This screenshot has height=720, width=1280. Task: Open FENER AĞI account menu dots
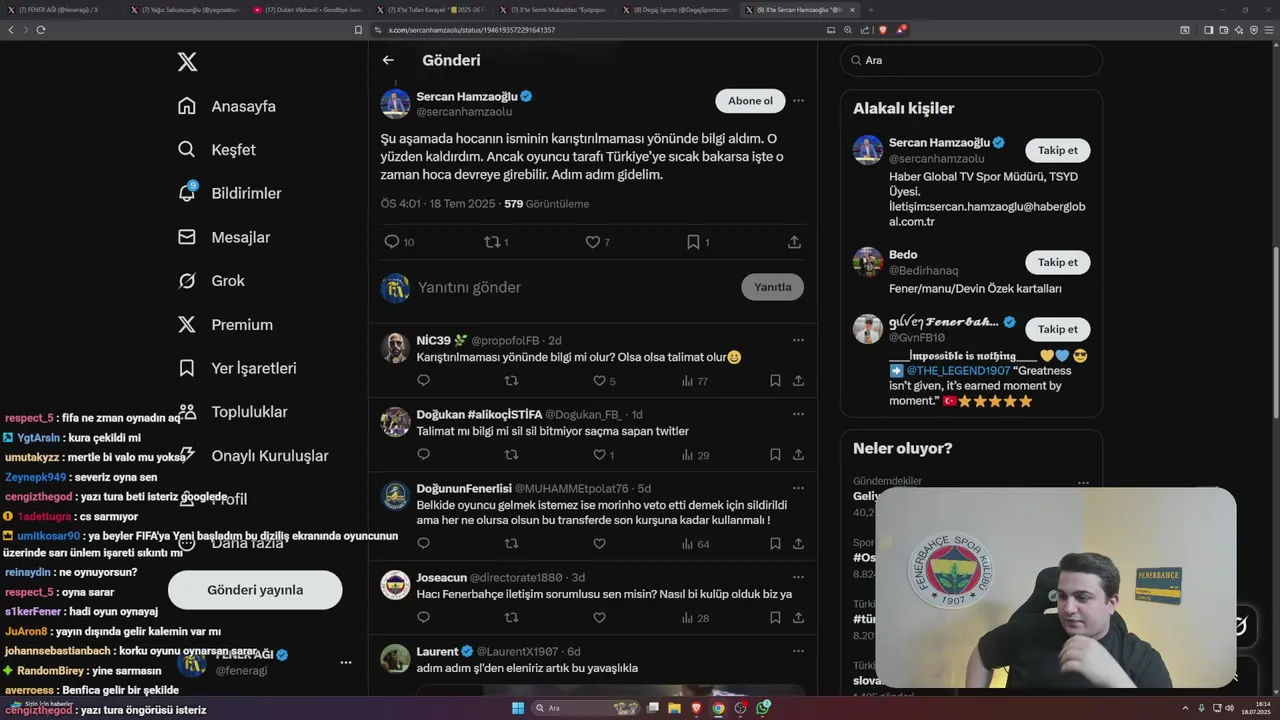346,662
